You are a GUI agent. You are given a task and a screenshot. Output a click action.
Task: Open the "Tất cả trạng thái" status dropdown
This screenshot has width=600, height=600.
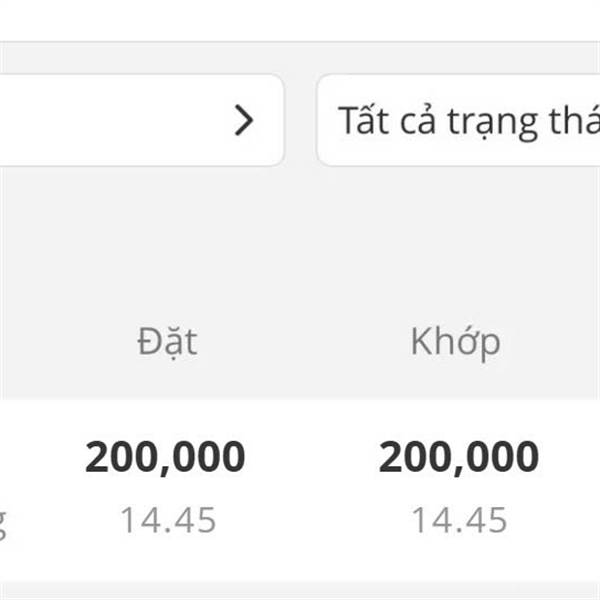tap(460, 121)
